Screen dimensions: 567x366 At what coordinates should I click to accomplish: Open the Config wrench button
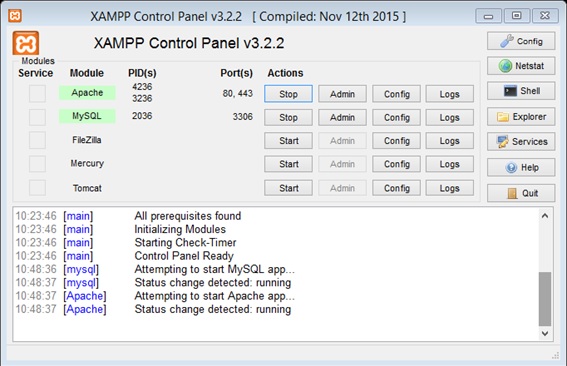pos(521,41)
